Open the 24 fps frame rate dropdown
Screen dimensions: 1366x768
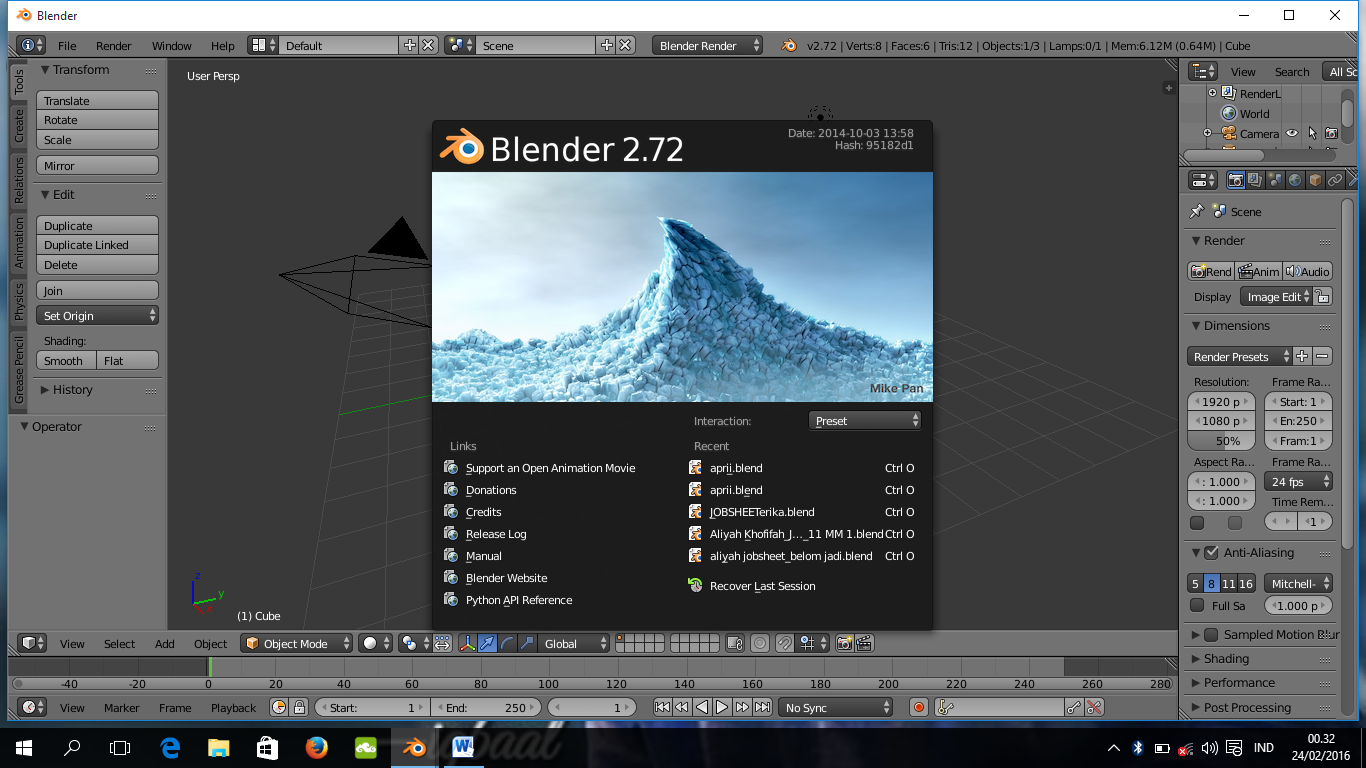[x=1298, y=481]
